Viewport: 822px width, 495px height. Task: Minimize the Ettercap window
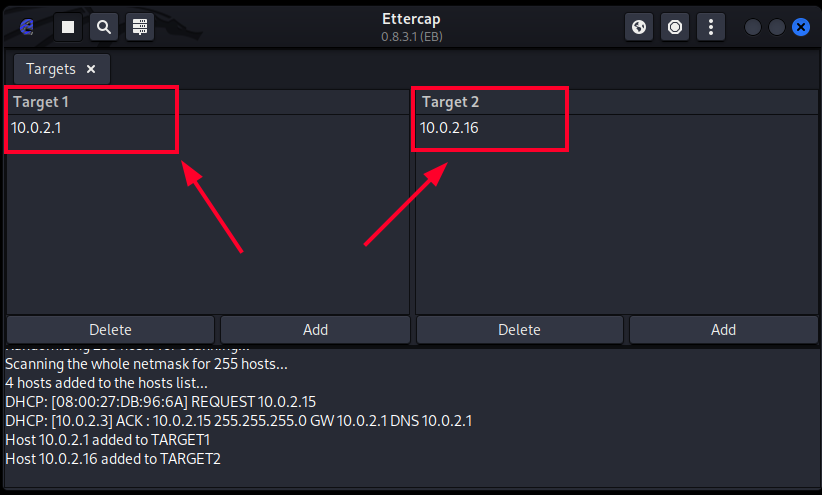point(753,27)
